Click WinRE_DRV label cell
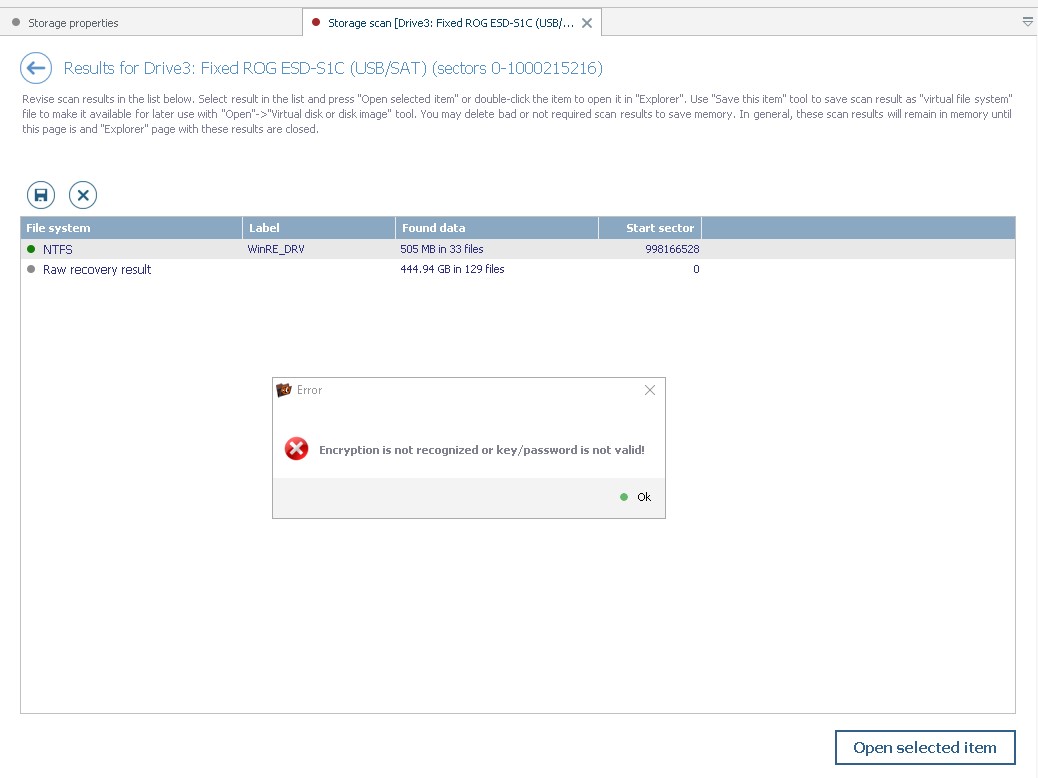 point(276,250)
